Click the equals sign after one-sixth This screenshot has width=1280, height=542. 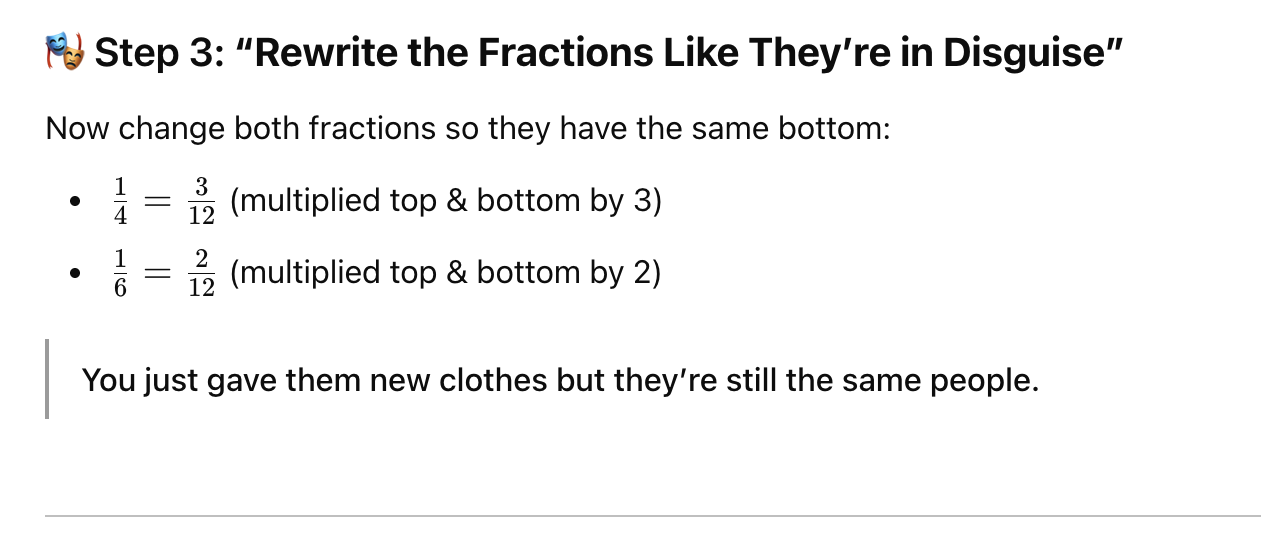tap(158, 274)
